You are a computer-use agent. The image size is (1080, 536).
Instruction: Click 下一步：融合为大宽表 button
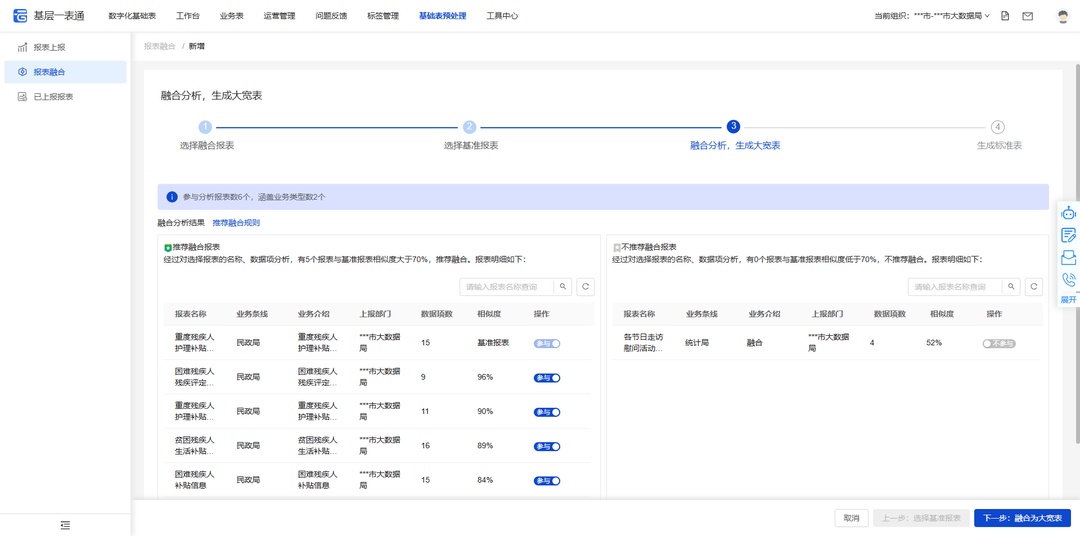click(x=1022, y=518)
